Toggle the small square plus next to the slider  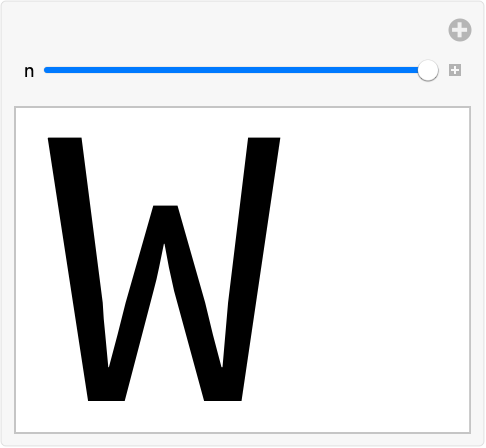click(455, 70)
